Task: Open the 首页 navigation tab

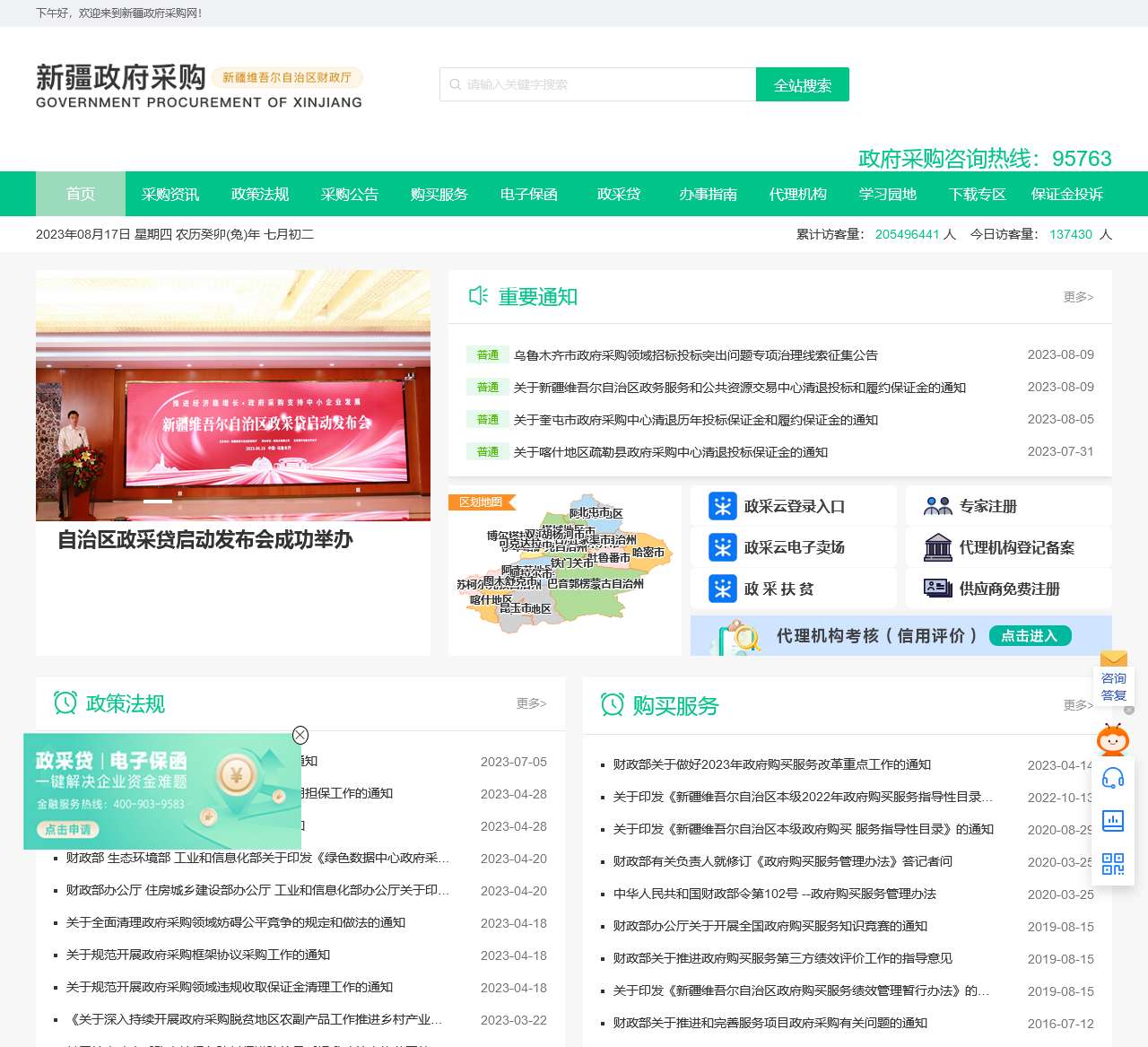Action: click(x=81, y=194)
